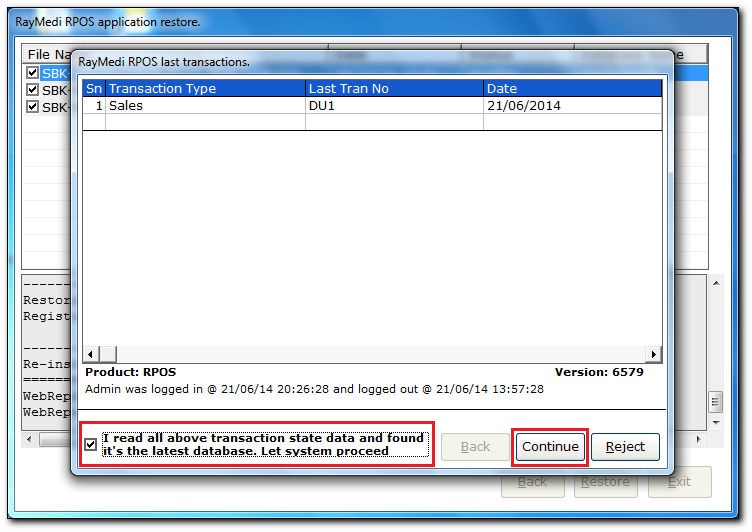The image size is (752, 532).
Task: Select the 21/06/2014 date cell
Action: click(573, 106)
